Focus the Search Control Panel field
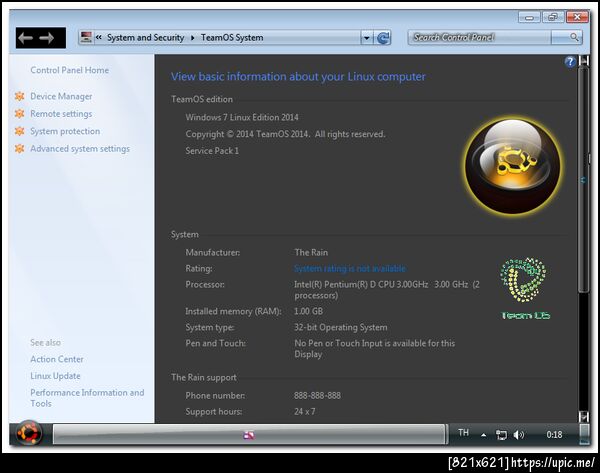Viewport: 600px width, 473px height. coord(481,37)
